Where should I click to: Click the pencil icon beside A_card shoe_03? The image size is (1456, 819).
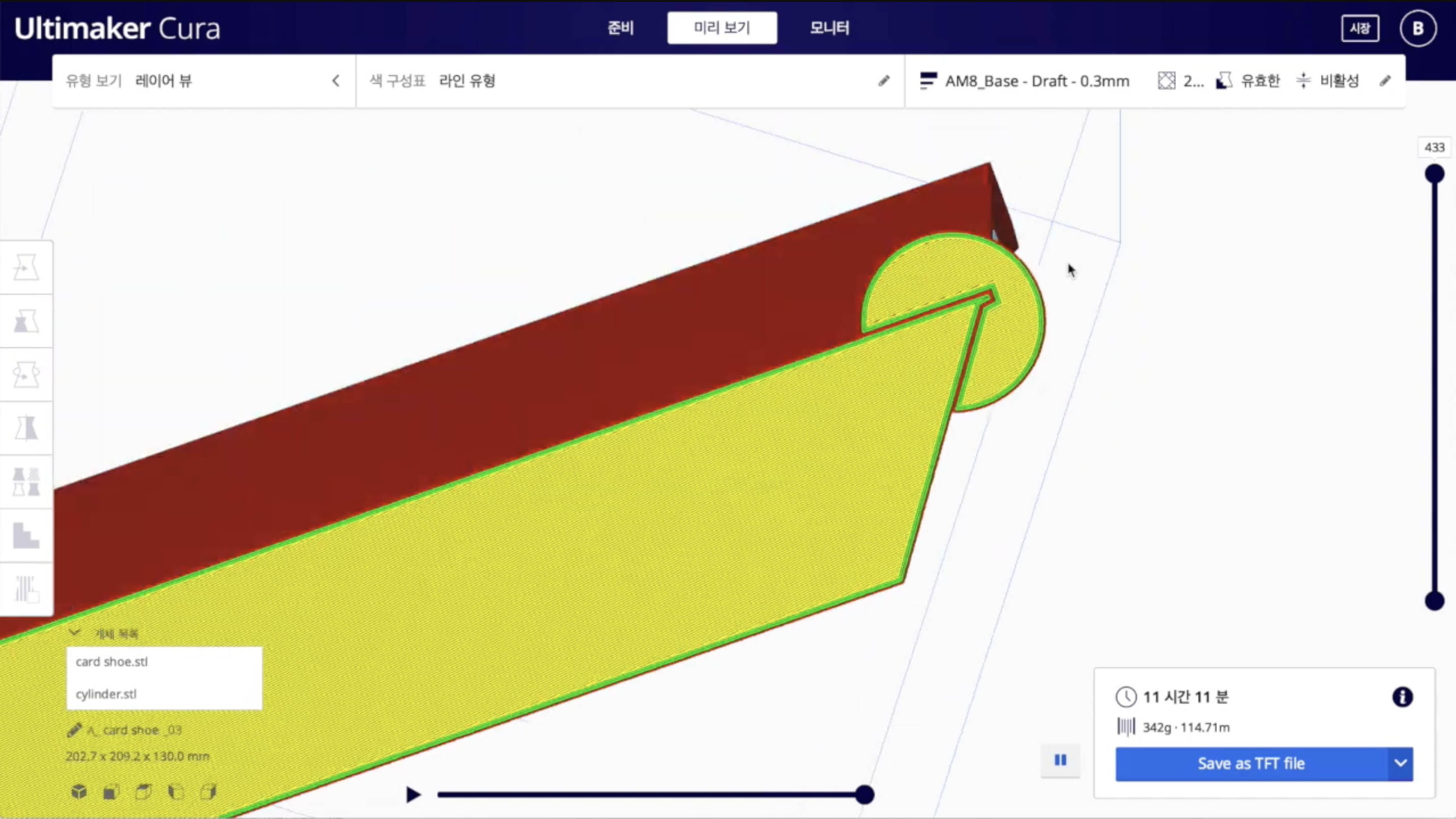coord(74,730)
